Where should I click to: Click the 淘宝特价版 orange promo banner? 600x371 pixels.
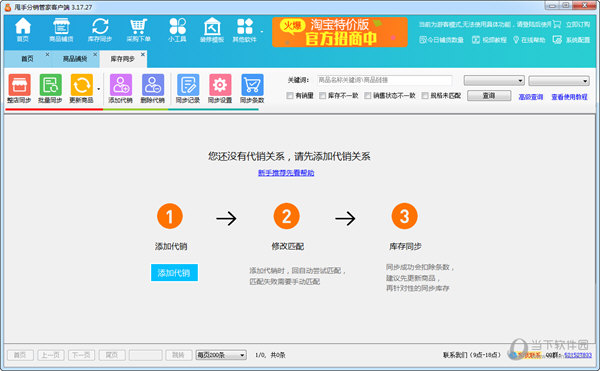[340, 32]
